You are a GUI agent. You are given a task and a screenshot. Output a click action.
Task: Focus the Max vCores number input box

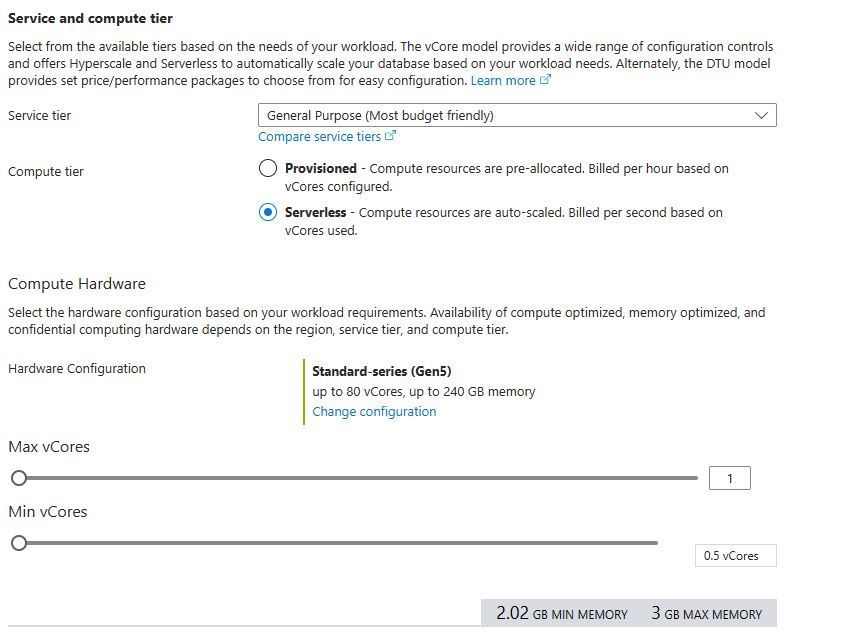tap(729, 479)
